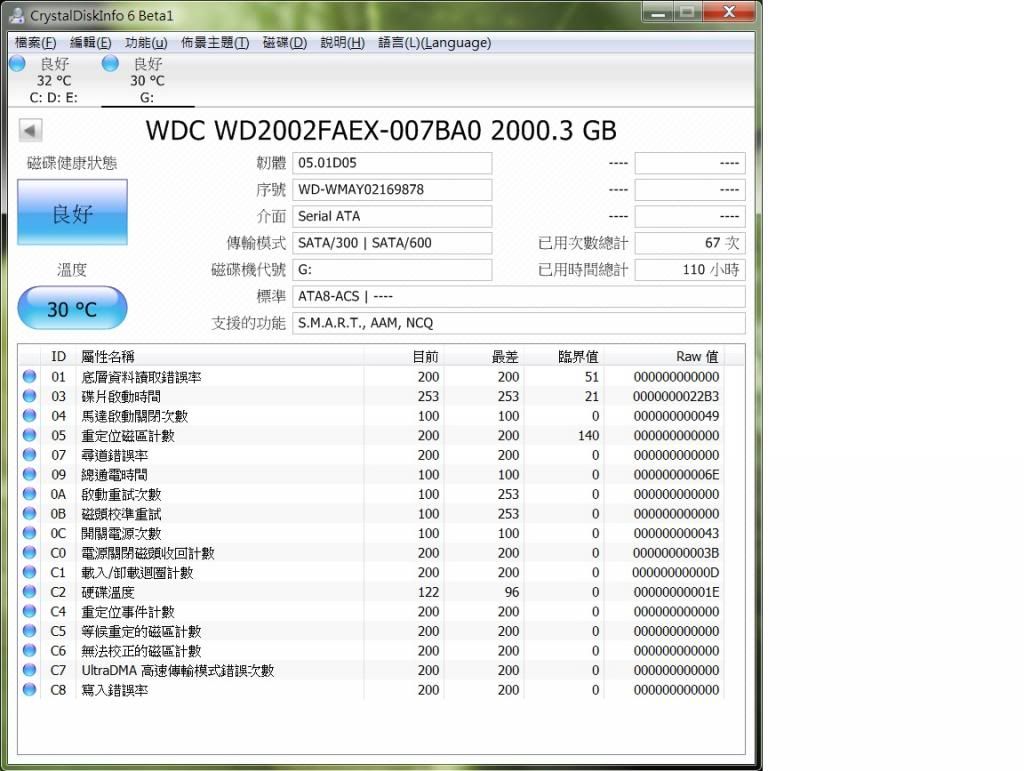1024x771 pixels.
Task: Click status icon for attribute C6
Action: click(x=29, y=651)
